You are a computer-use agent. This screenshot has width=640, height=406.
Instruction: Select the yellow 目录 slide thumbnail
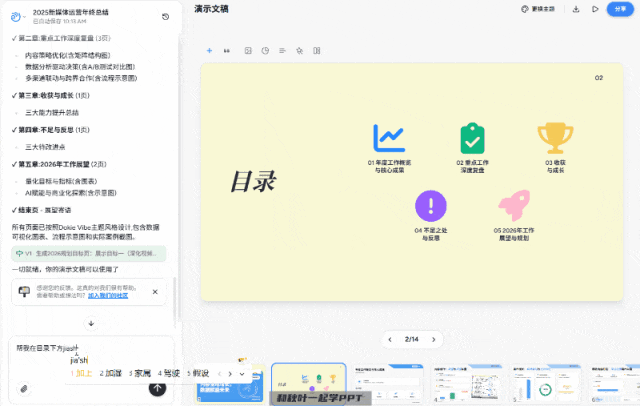point(309,382)
